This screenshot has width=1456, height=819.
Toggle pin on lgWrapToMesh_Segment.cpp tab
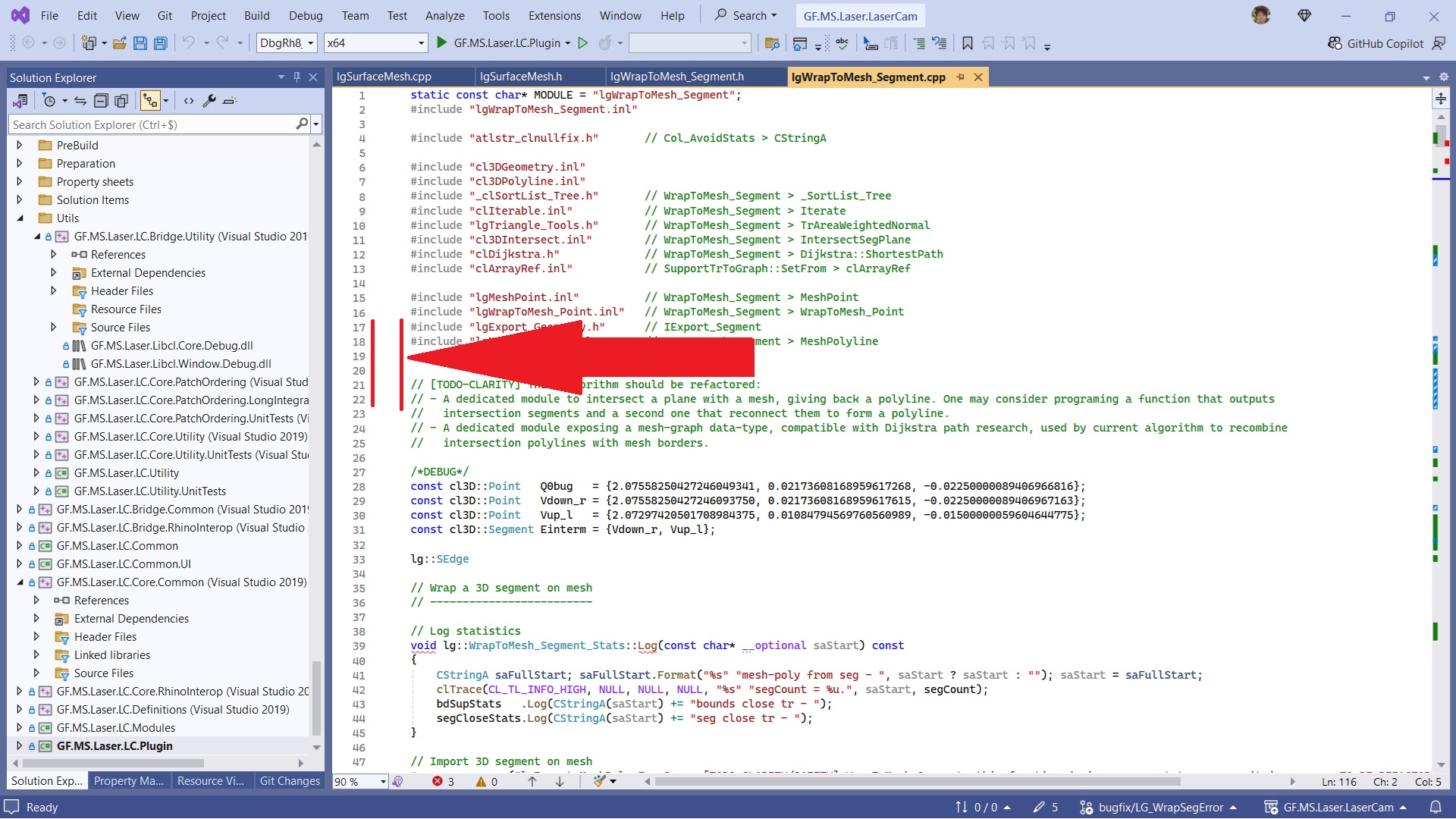960,77
